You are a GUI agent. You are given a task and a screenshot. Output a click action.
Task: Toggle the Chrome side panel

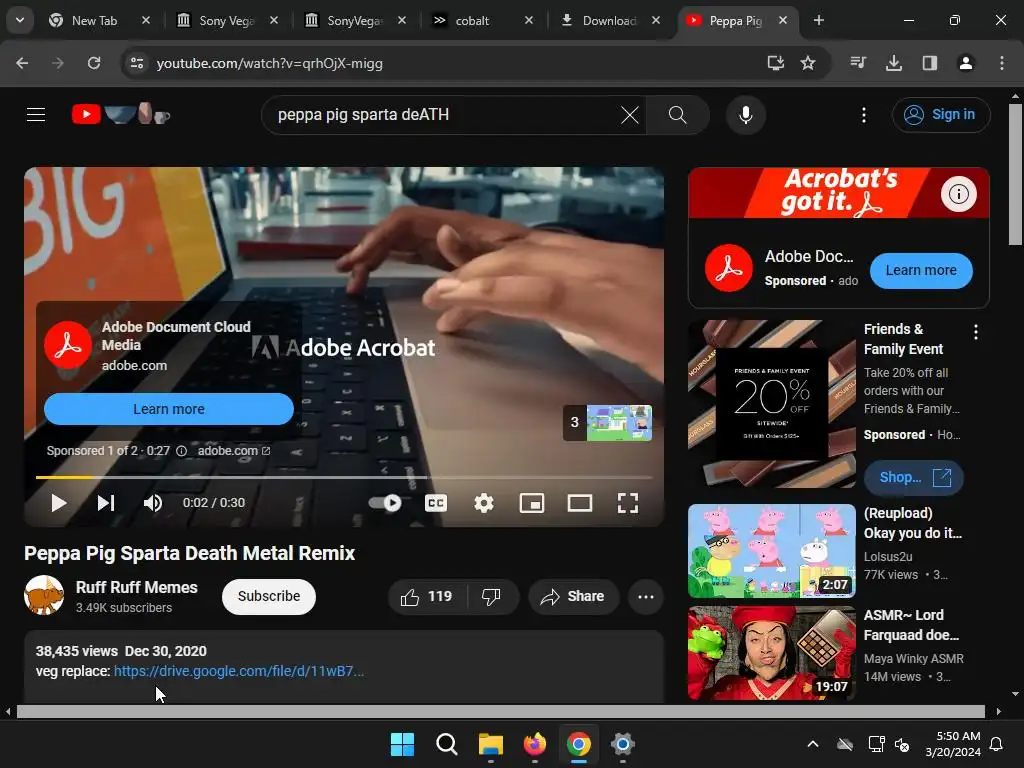click(x=929, y=63)
